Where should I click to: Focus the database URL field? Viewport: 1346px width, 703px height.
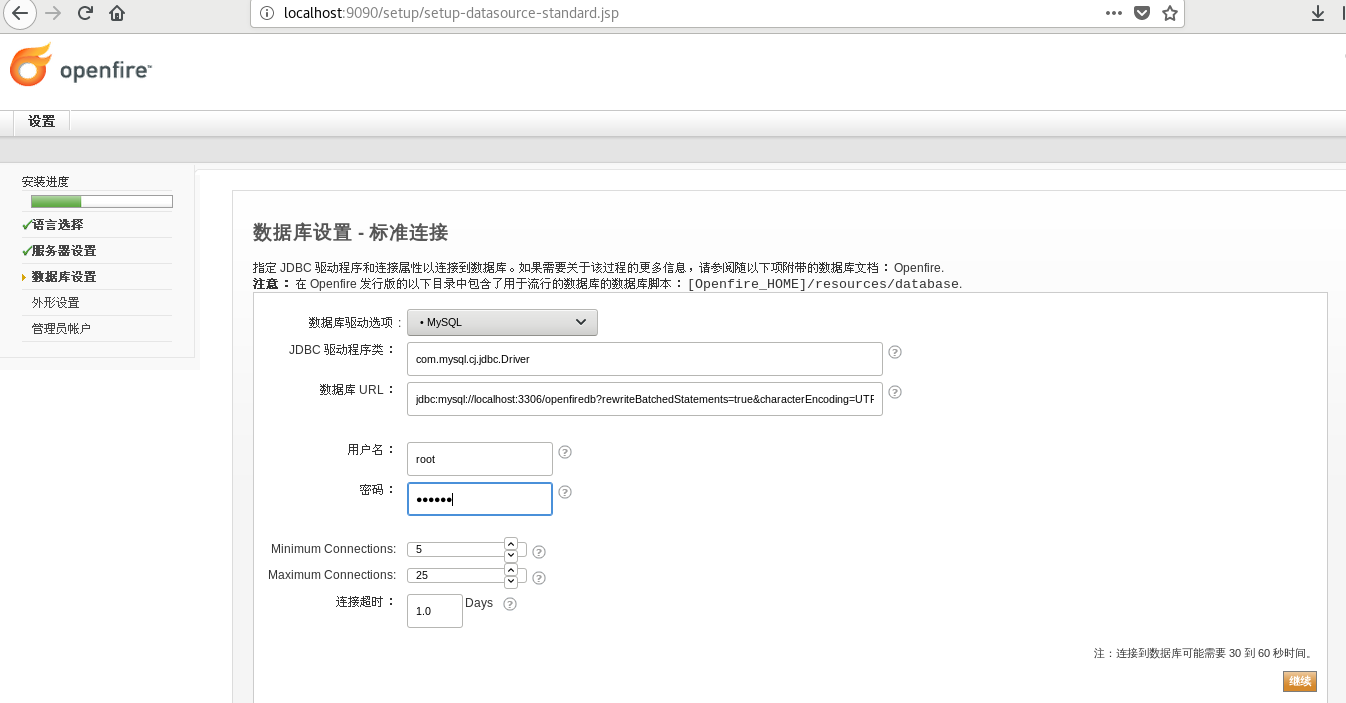pyautogui.click(x=645, y=398)
